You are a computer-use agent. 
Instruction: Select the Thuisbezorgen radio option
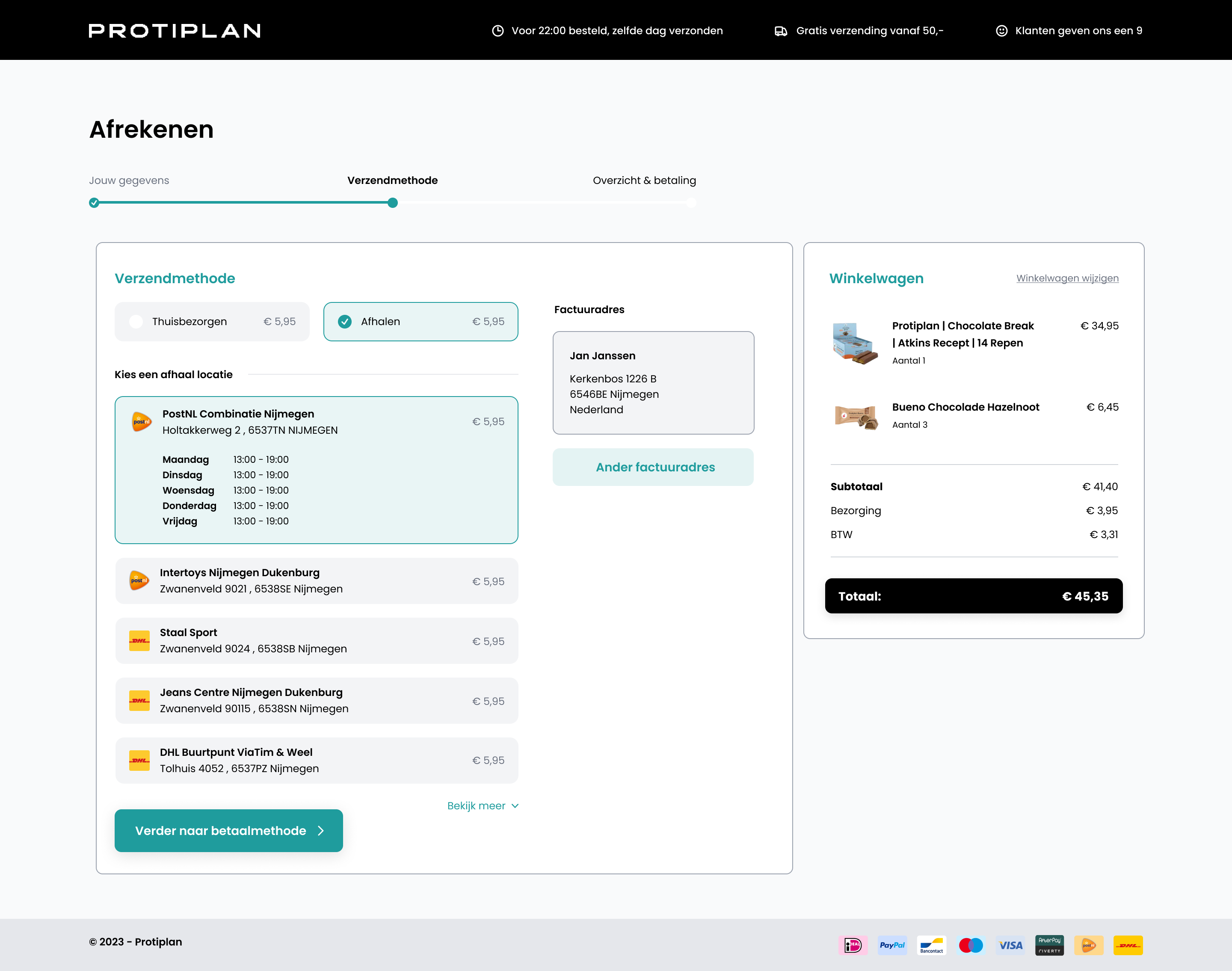pos(136,322)
